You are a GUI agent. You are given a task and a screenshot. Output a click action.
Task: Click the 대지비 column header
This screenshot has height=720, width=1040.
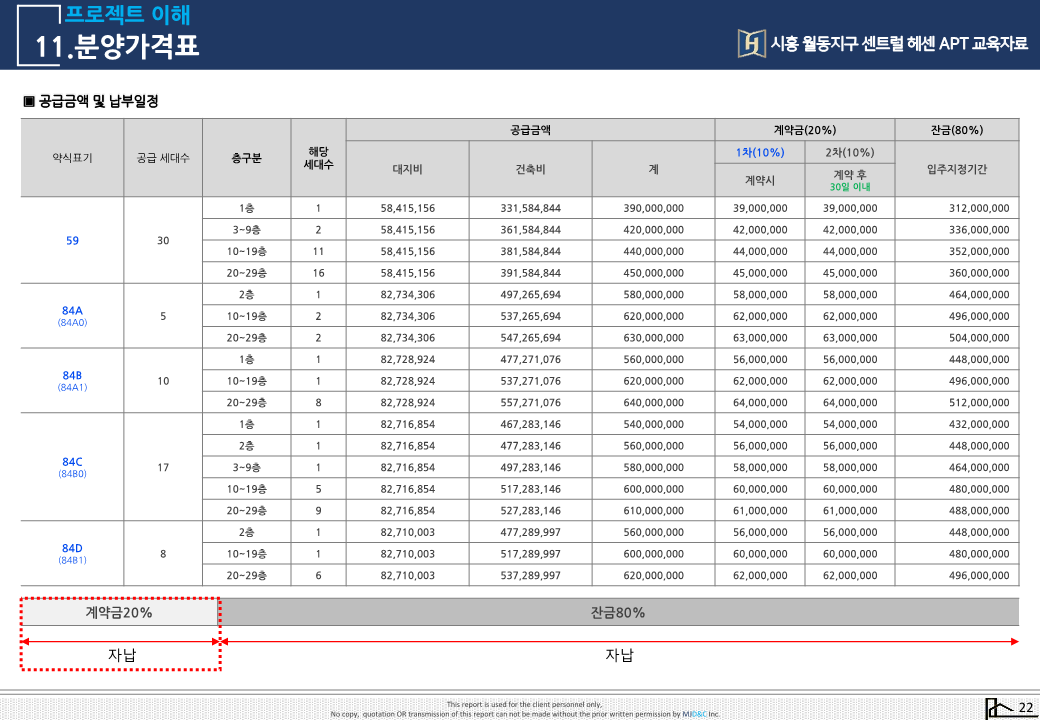(x=407, y=169)
